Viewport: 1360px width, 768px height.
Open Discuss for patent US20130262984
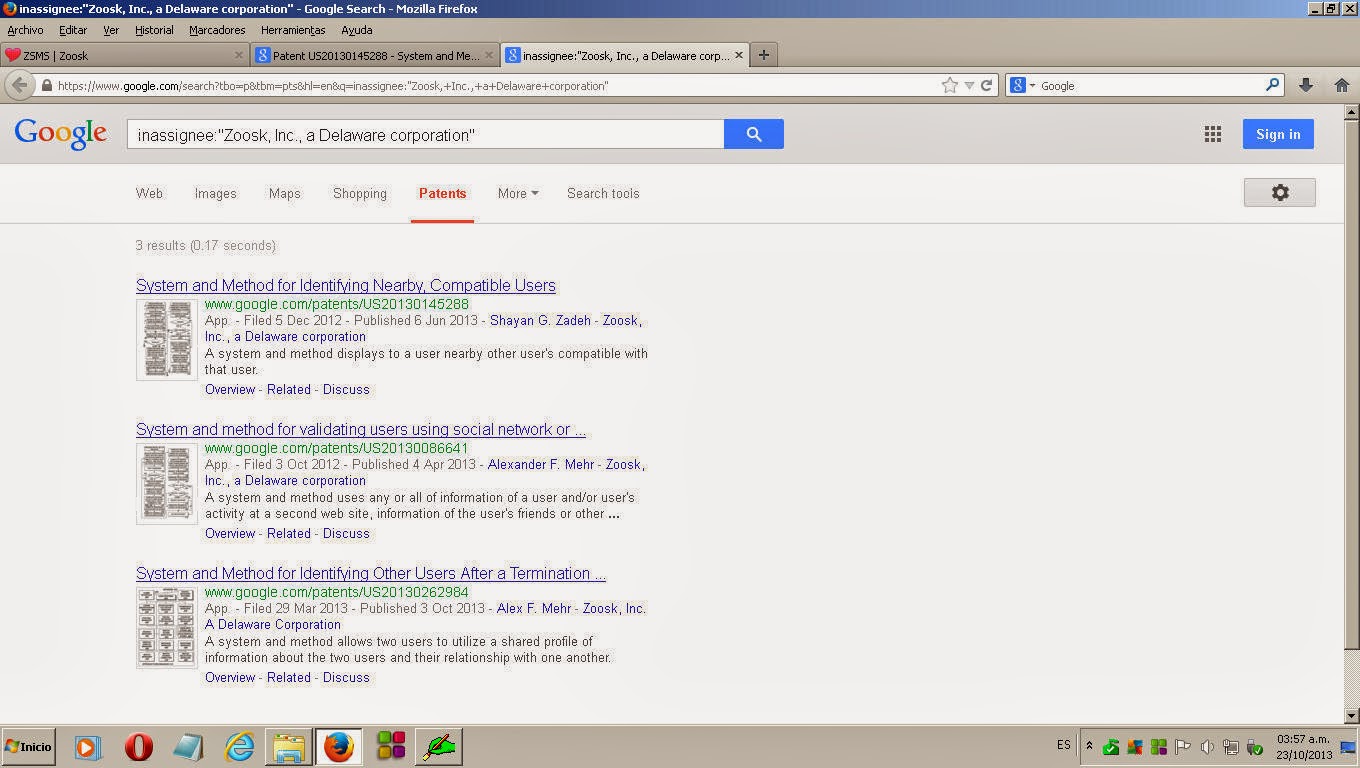pyautogui.click(x=346, y=677)
